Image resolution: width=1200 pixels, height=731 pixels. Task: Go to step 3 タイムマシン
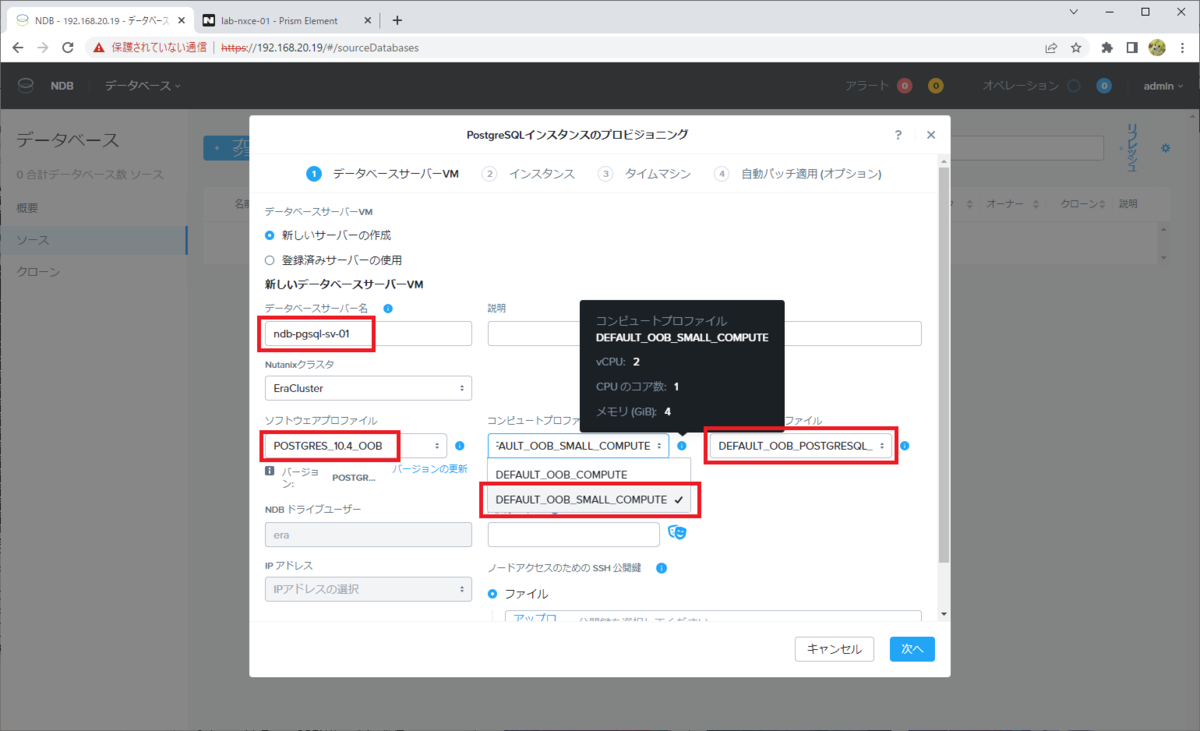point(645,174)
